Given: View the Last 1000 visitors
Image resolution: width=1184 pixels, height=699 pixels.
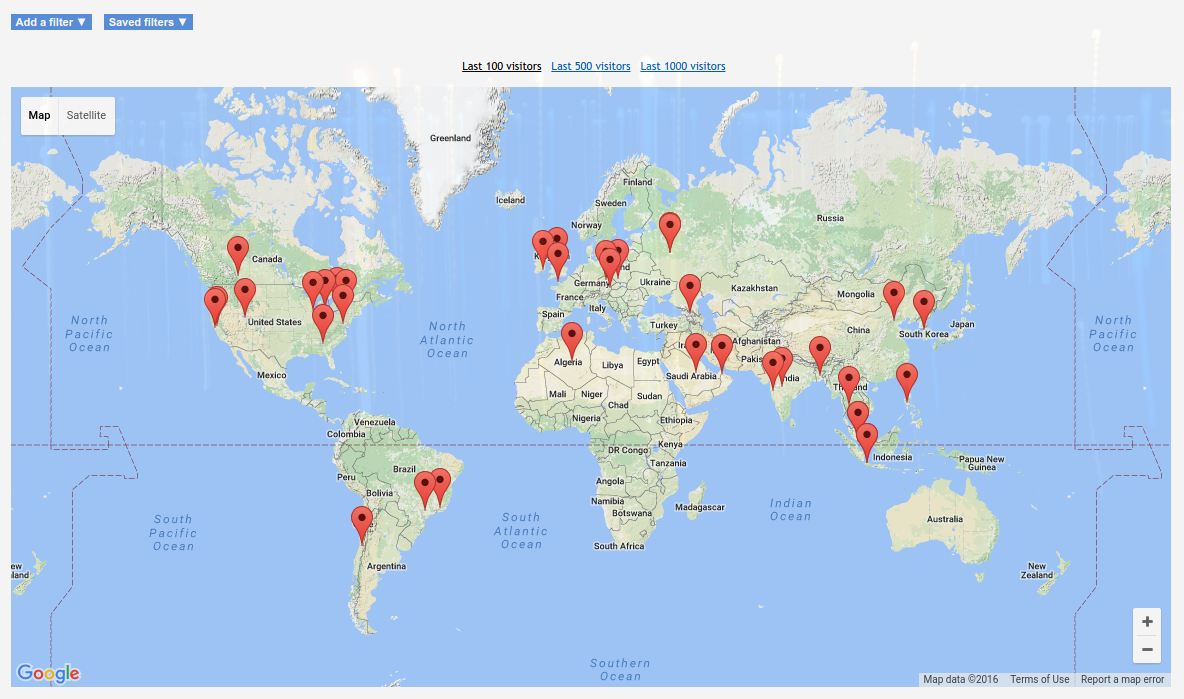Looking at the screenshot, I should pos(683,67).
